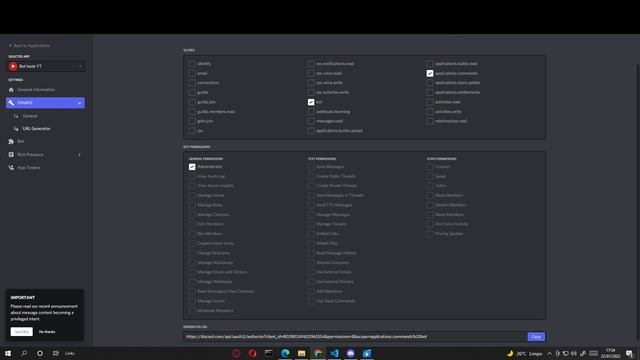The width and height of the screenshot is (640, 360).
Task: Go to General Information settings
Action: 36,90
